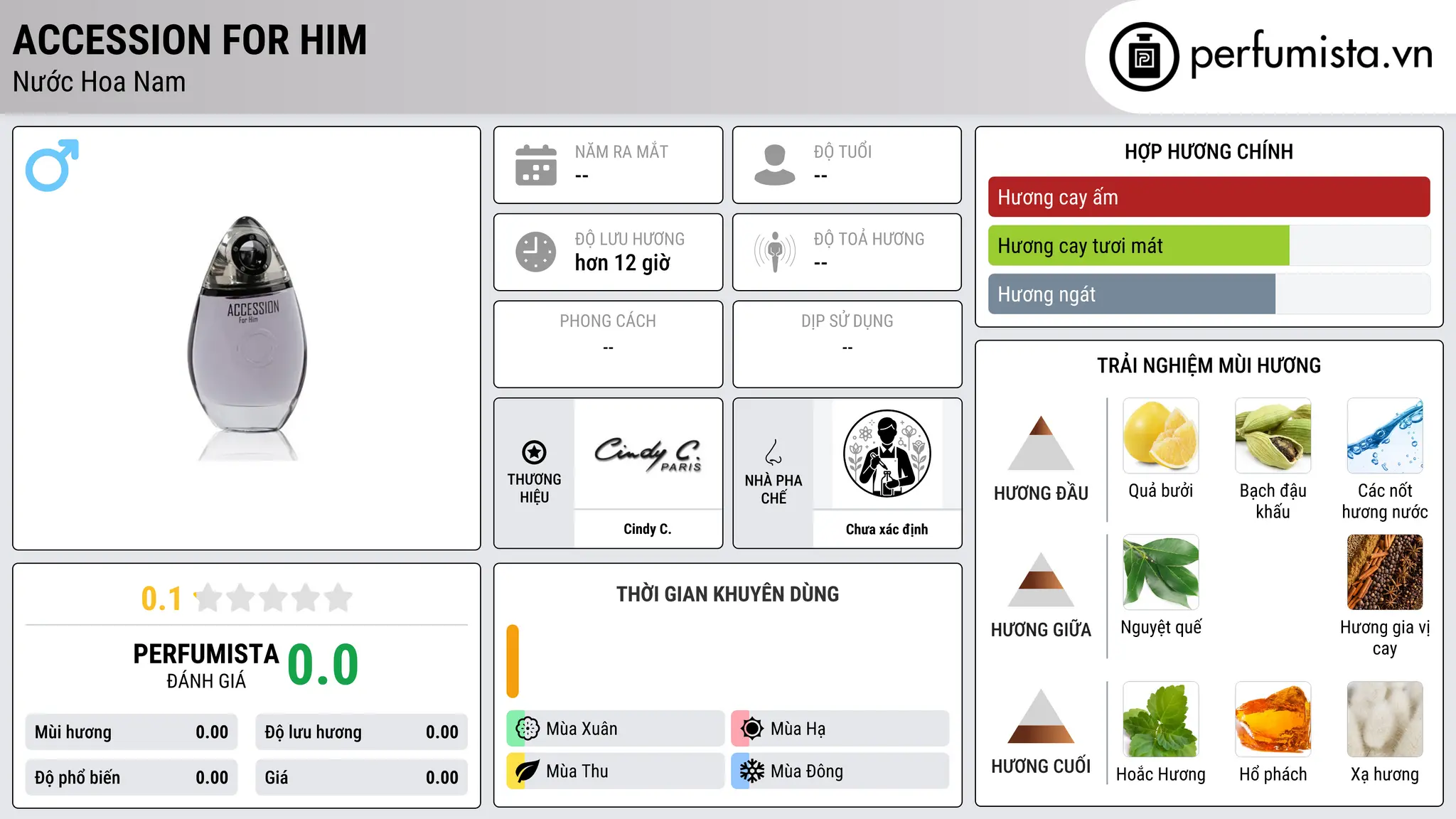Click the Hổ phách amber image
1456x819 pixels.
pos(1273,719)
